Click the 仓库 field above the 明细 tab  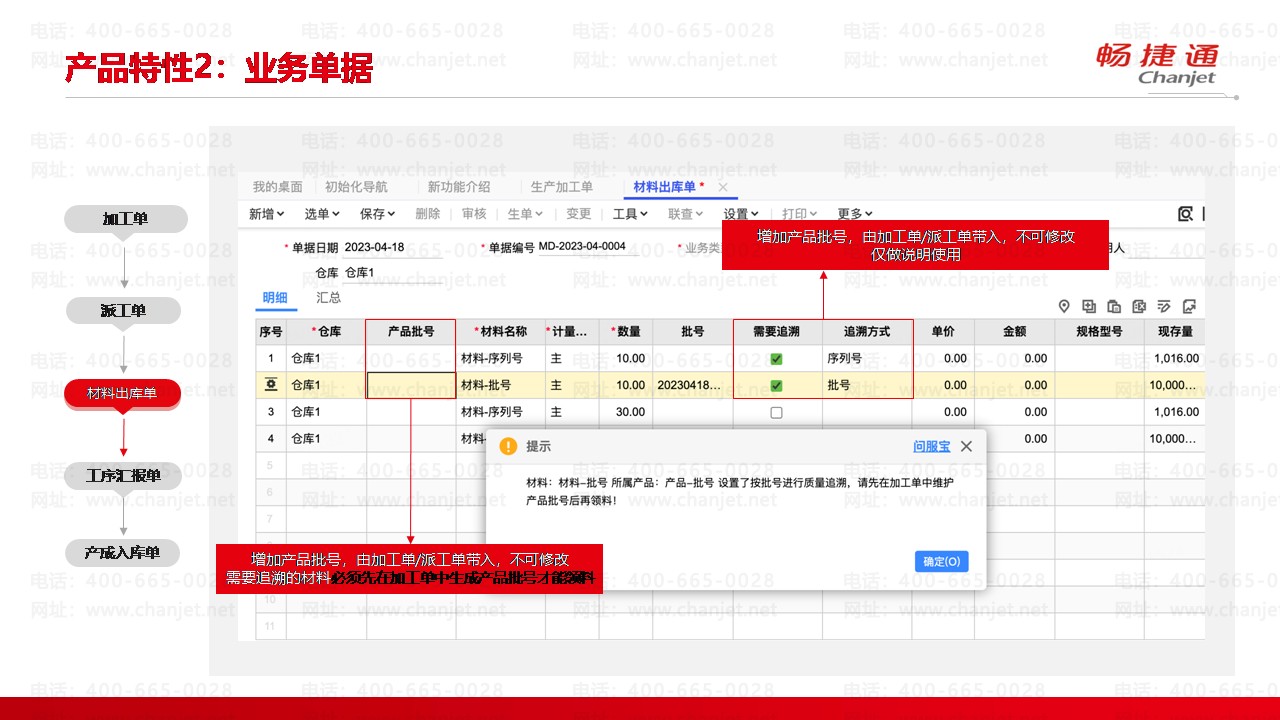[x=393, y=273]
